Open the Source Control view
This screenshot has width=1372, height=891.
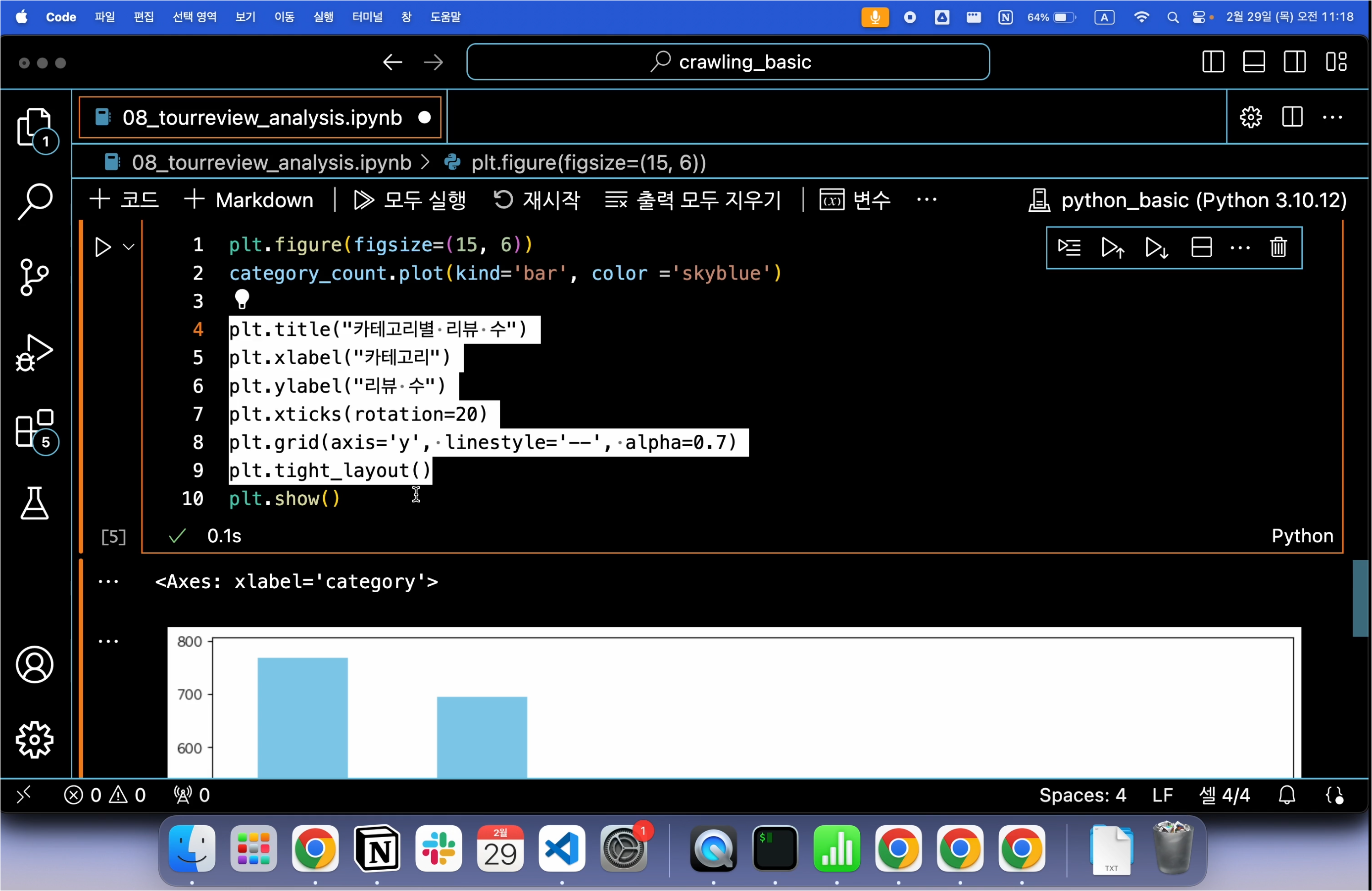tap(35, 277)
